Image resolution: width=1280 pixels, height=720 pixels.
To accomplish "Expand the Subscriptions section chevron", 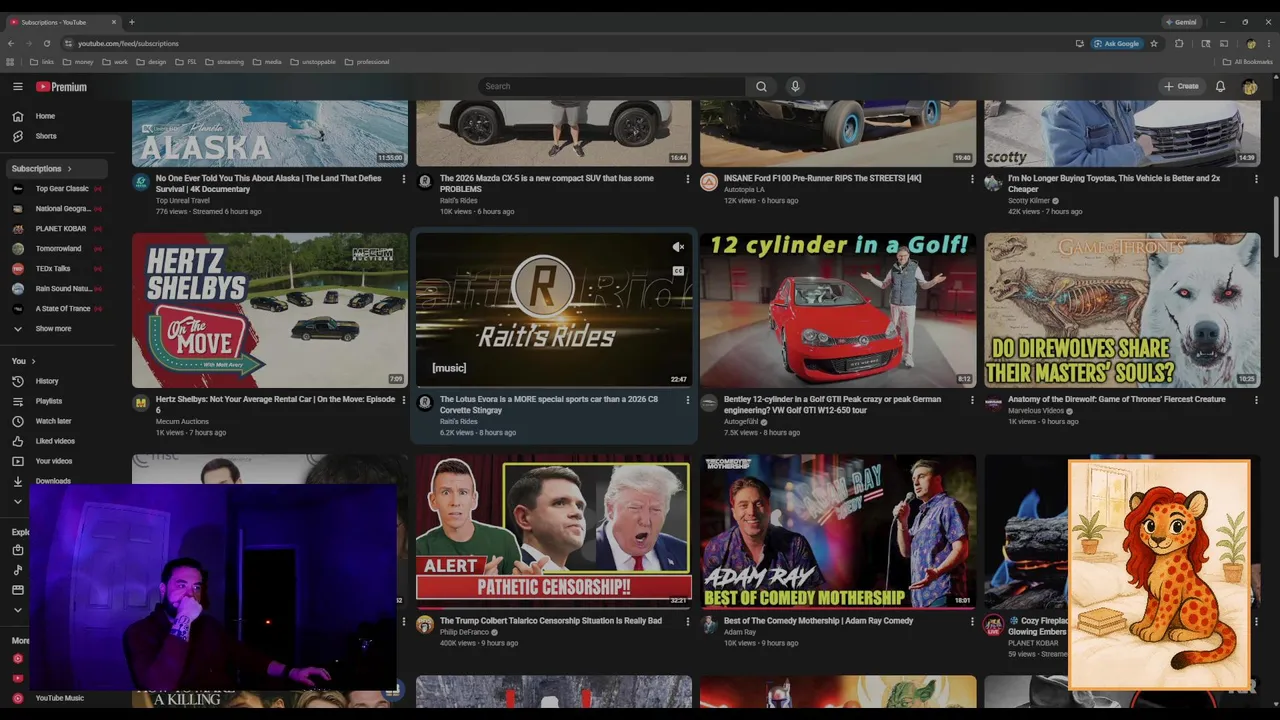I will 69,169.
